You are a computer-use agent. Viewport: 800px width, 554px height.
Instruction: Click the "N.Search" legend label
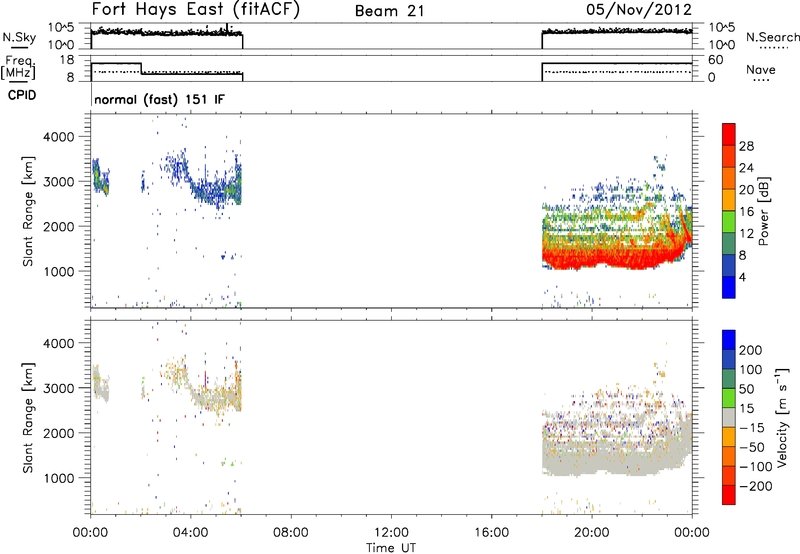(772, 37)
